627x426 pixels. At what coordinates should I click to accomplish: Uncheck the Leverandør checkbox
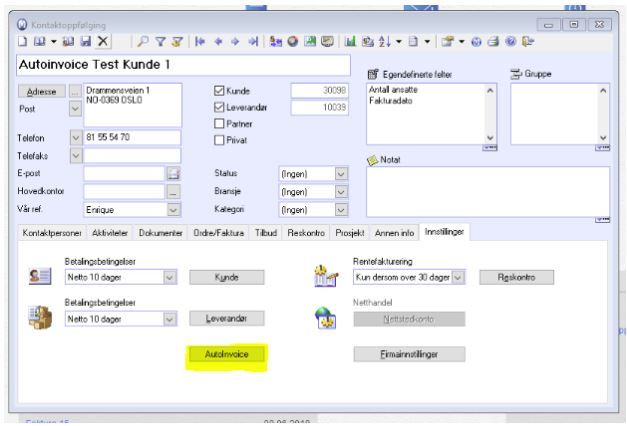[x=219, y=107]
